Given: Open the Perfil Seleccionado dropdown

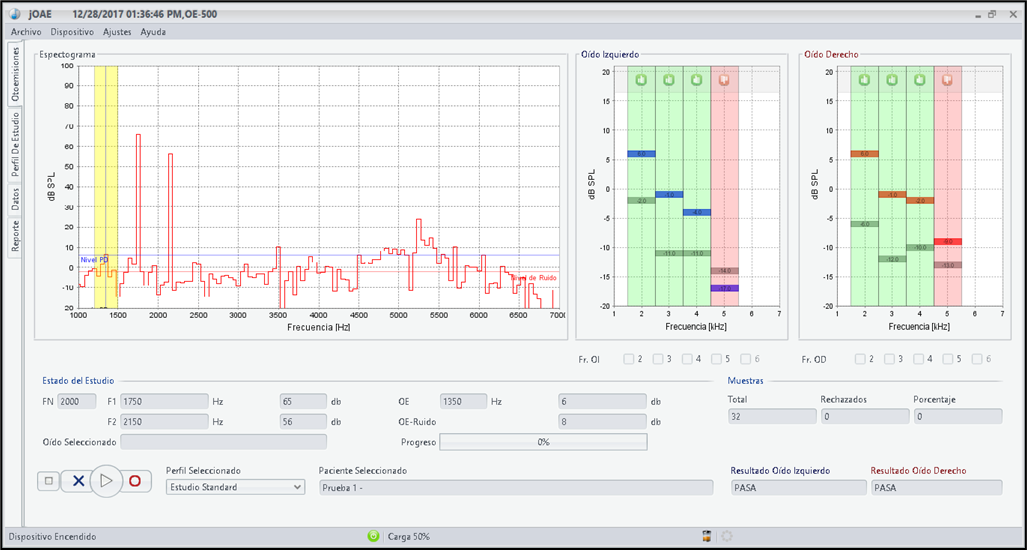Looking at the screenshot, I should pos(235,487).
